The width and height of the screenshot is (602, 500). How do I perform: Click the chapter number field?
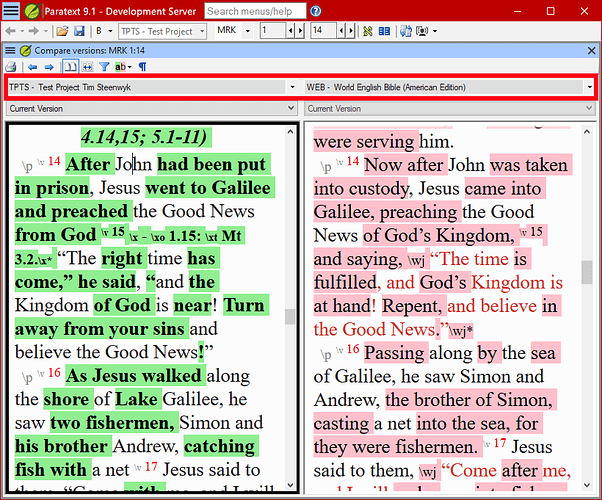(273, 30)
